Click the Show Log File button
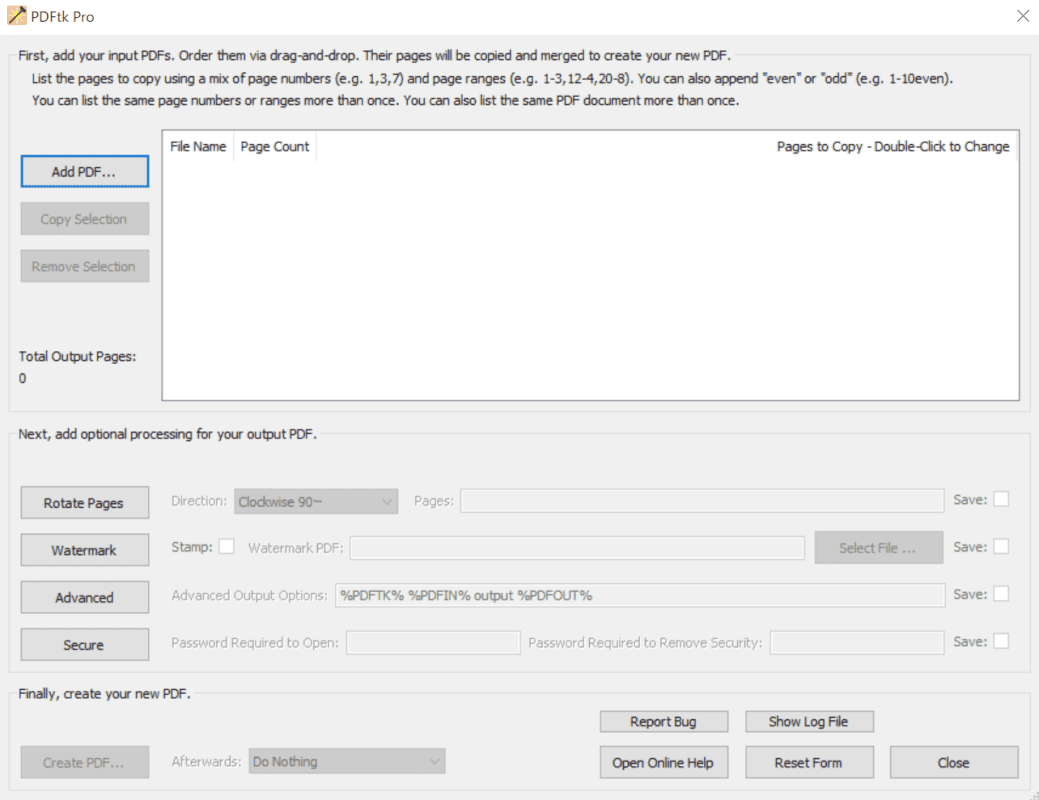The width and height of the screenshot is (1039, 800). (809, 722)
